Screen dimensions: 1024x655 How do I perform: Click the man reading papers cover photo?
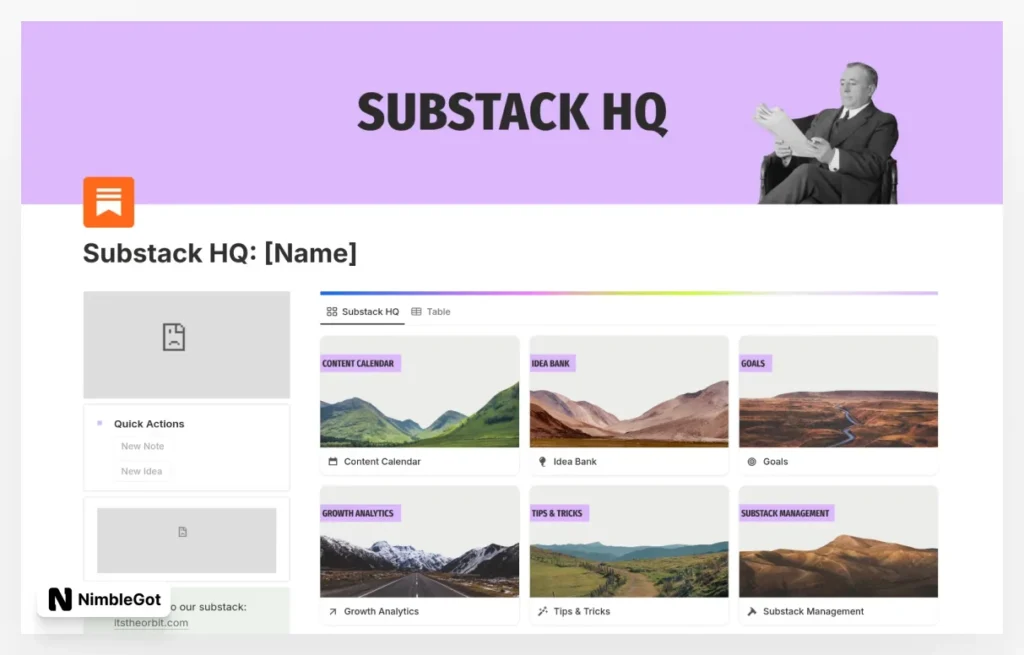coord(827,133)
